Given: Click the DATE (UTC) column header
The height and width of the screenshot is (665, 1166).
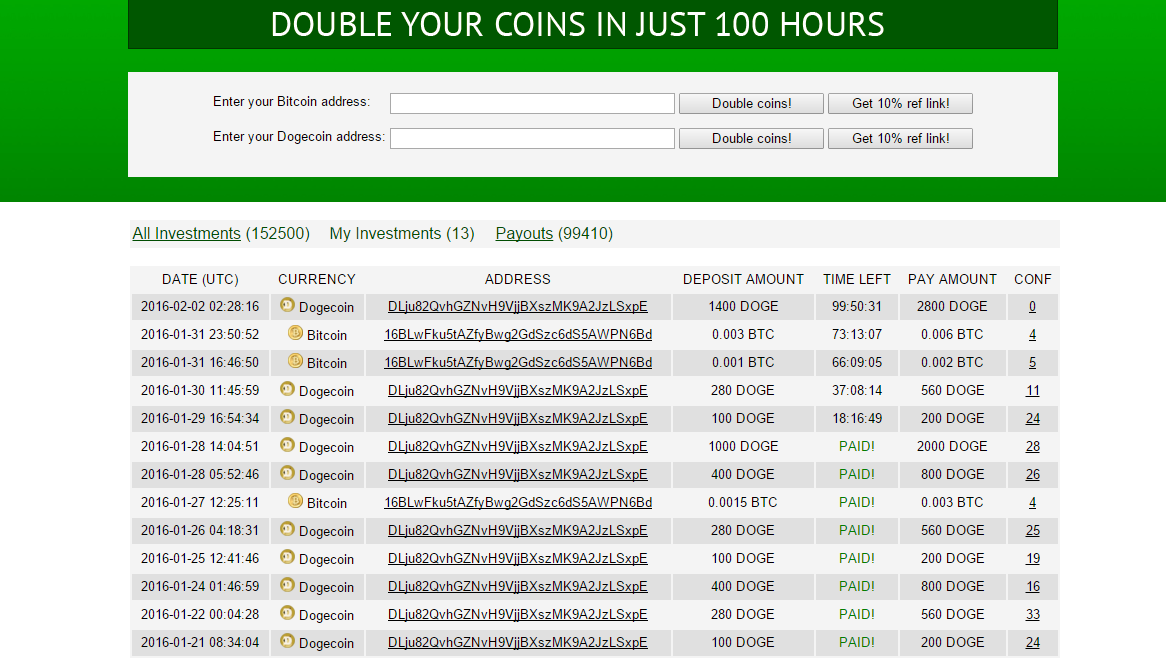Looking at the screenshot, I should click(x=200, y=280).
